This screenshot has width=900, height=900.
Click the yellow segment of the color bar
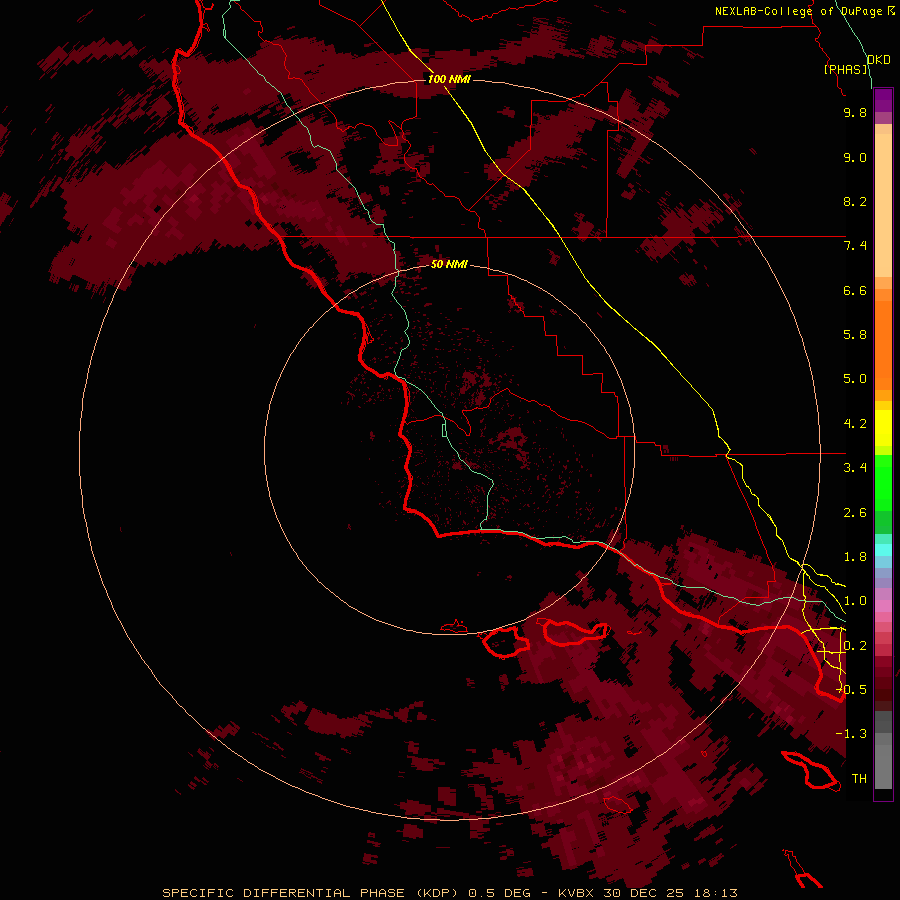coord(883,428)
